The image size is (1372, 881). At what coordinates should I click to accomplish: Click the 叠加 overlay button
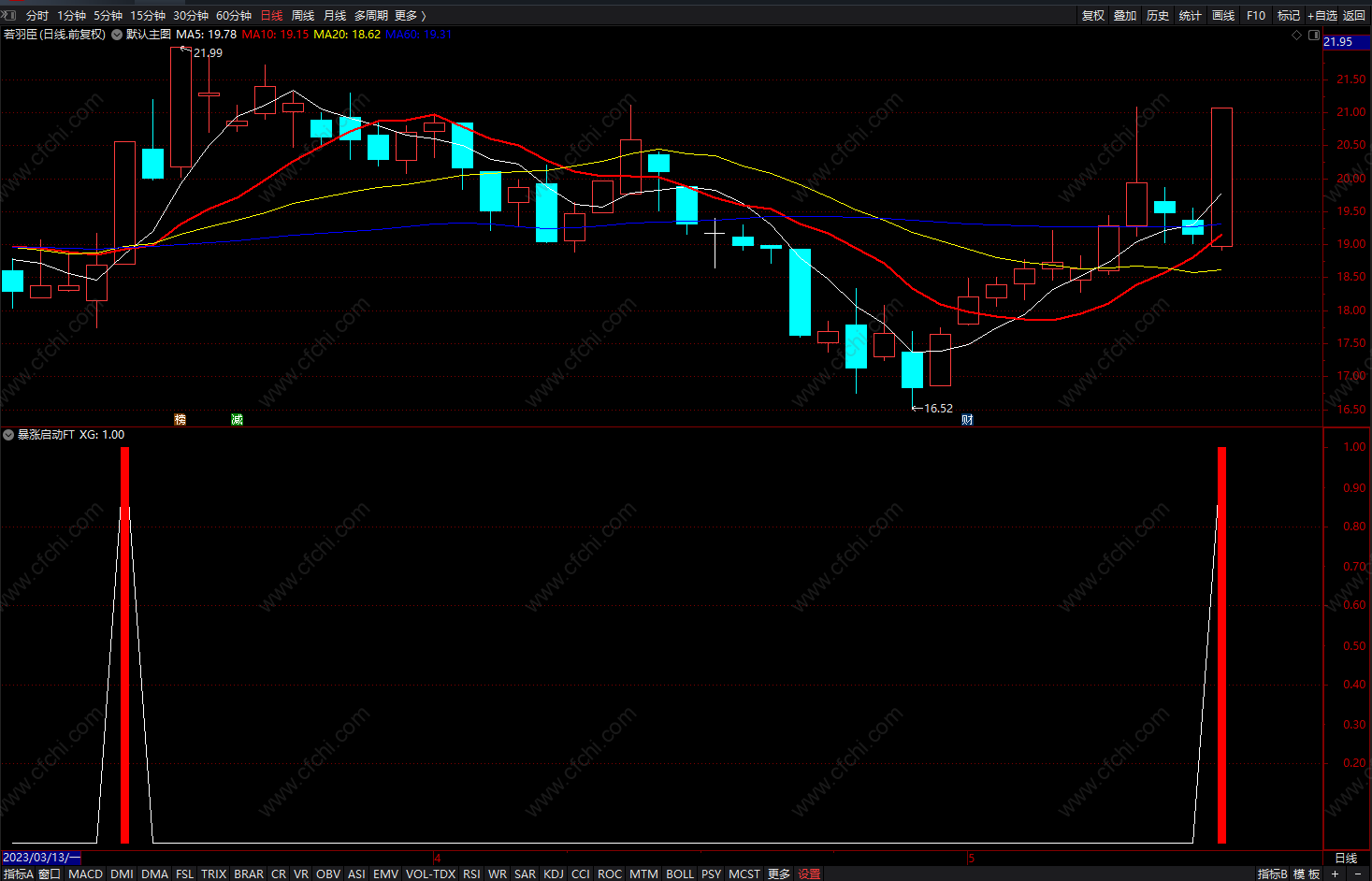click(1125, 16)
